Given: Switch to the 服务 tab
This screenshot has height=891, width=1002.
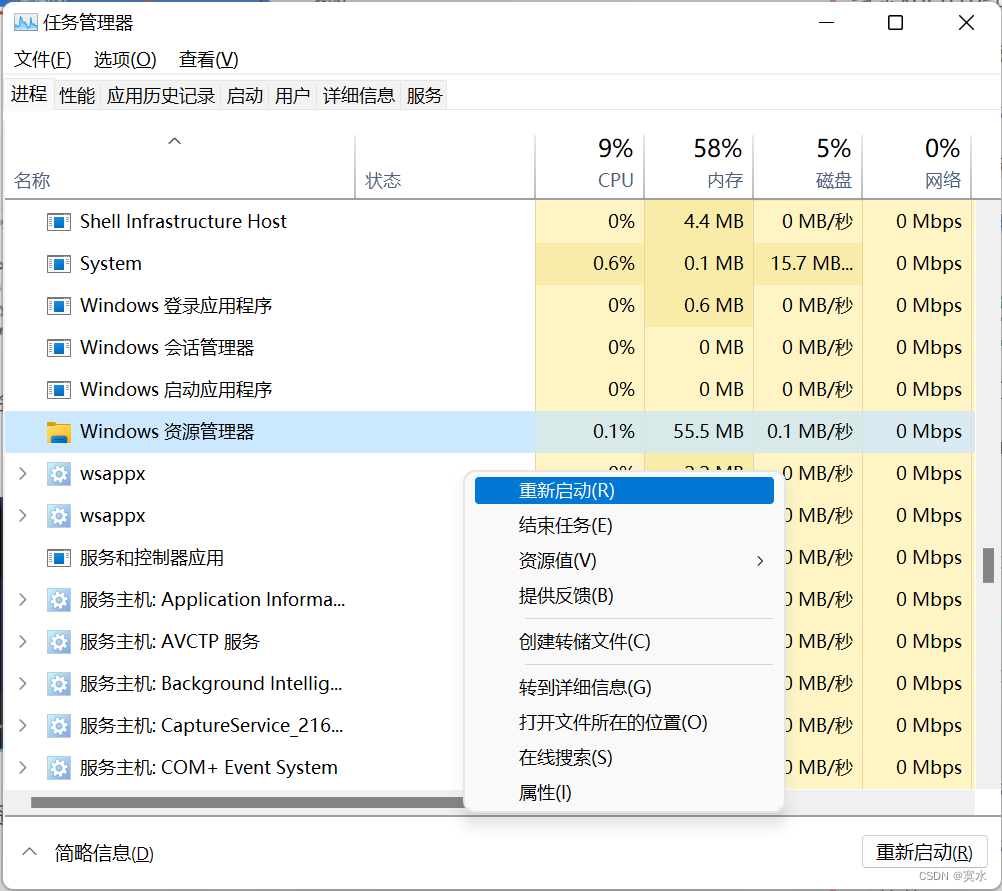Looking at the screenshot, I should [x=424, y=96].
